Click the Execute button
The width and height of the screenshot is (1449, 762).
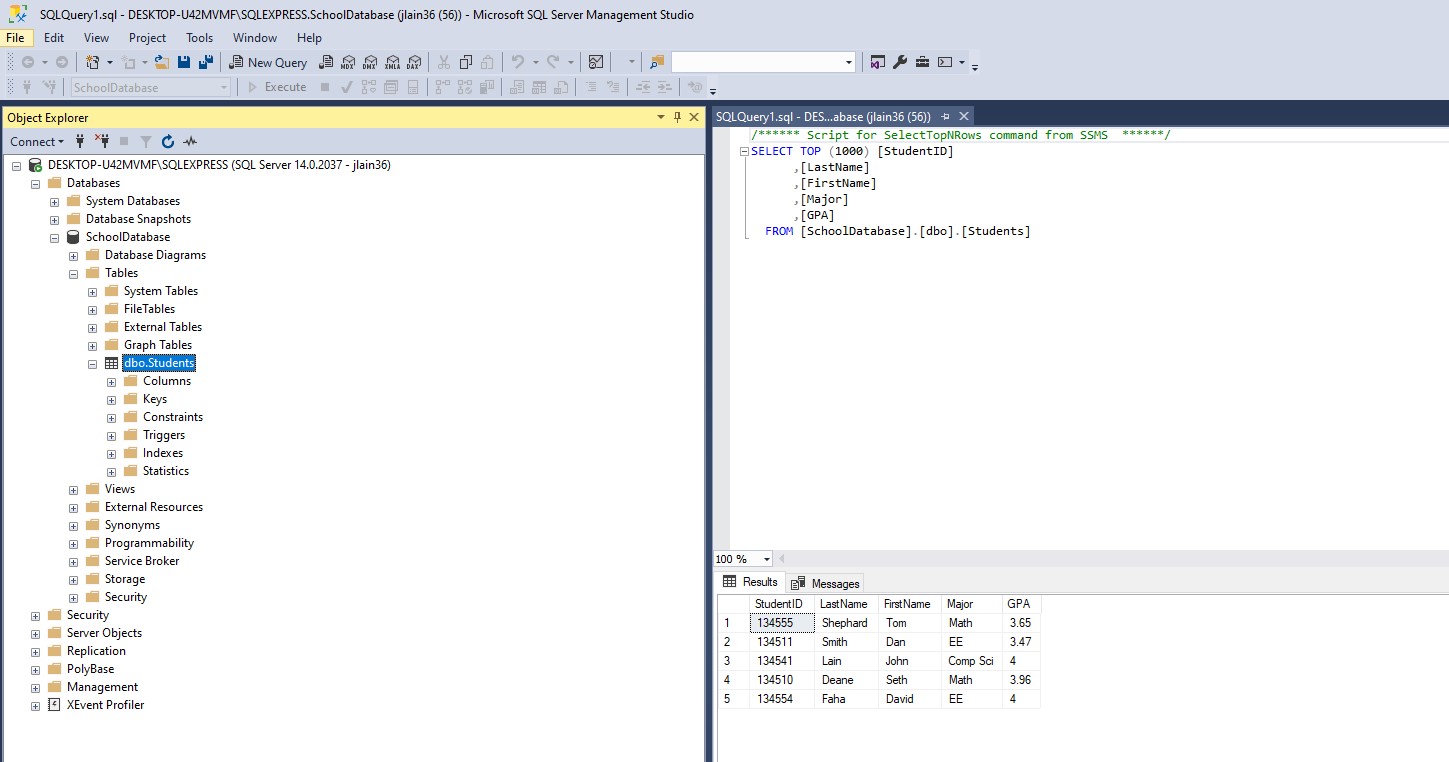click(x=277, y=87)
